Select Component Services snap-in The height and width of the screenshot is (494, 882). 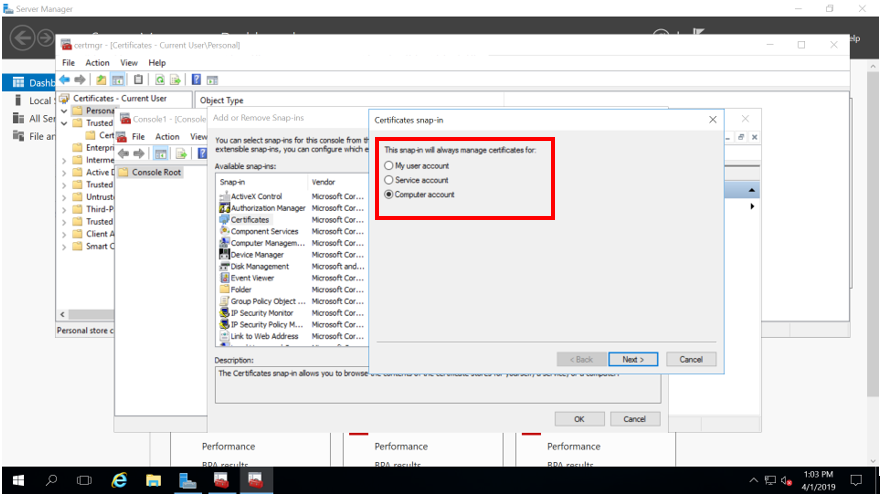click(x=259, y=232)
